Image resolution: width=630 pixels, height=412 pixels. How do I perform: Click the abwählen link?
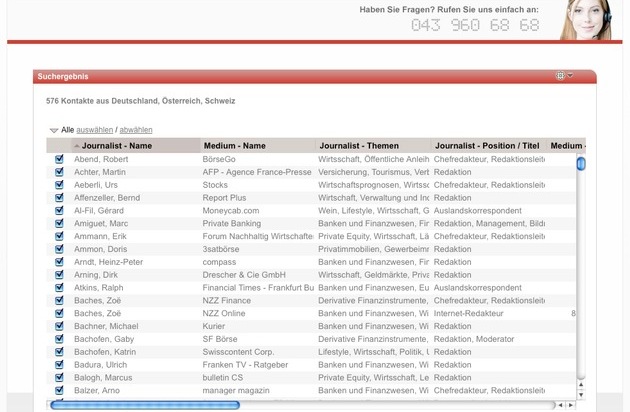click(136, 130)
